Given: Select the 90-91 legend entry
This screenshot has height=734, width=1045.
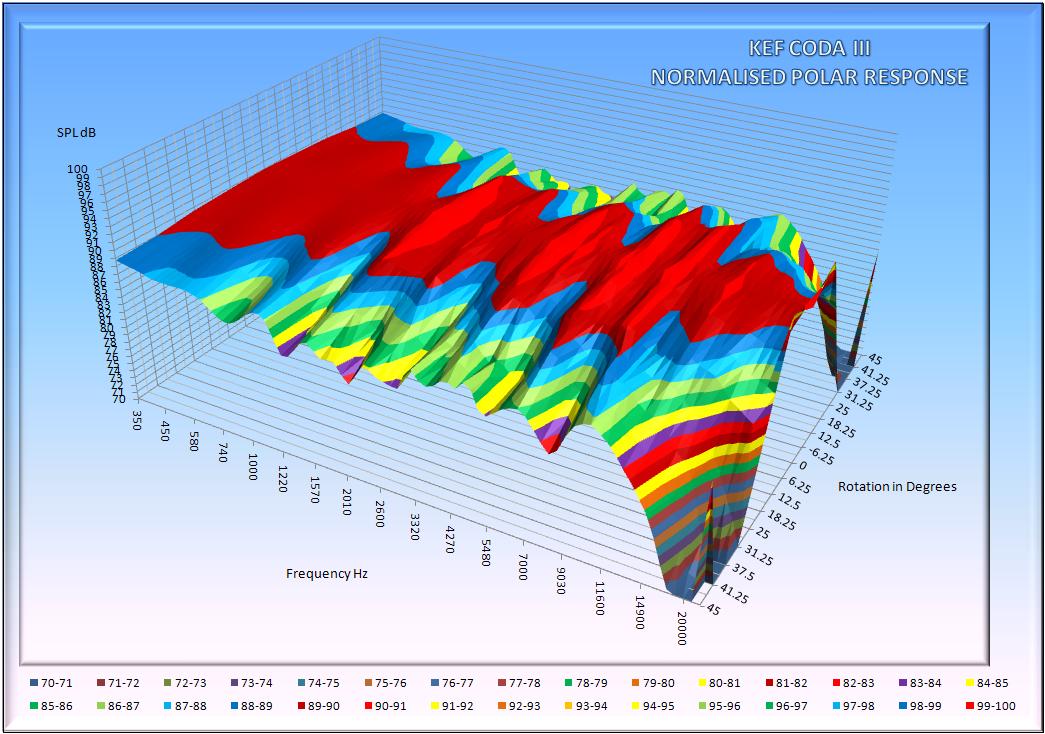Looking at the screenshot, I should point(385,706).
